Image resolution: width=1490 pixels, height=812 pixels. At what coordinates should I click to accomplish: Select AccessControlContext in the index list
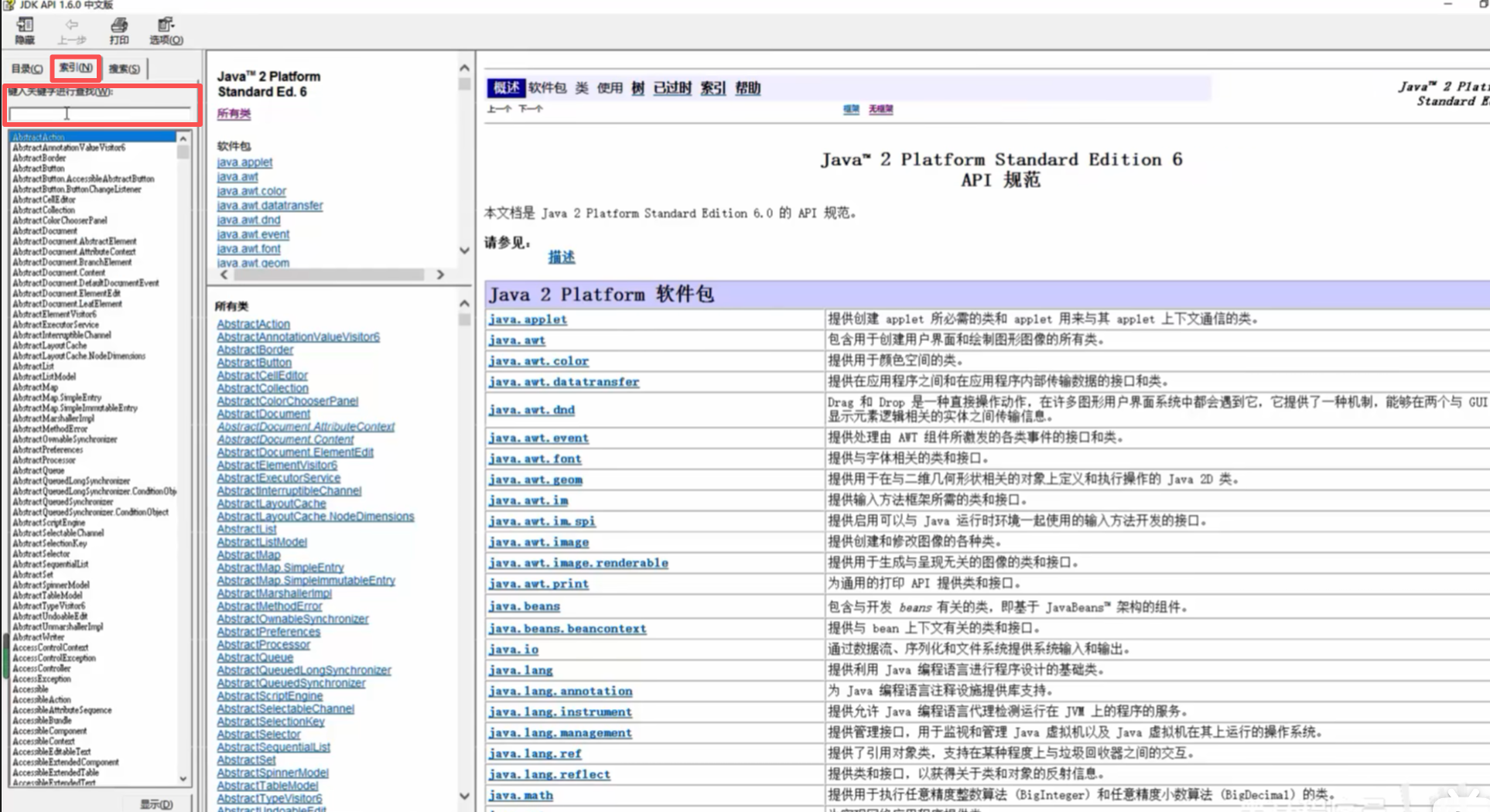[50, 647]
